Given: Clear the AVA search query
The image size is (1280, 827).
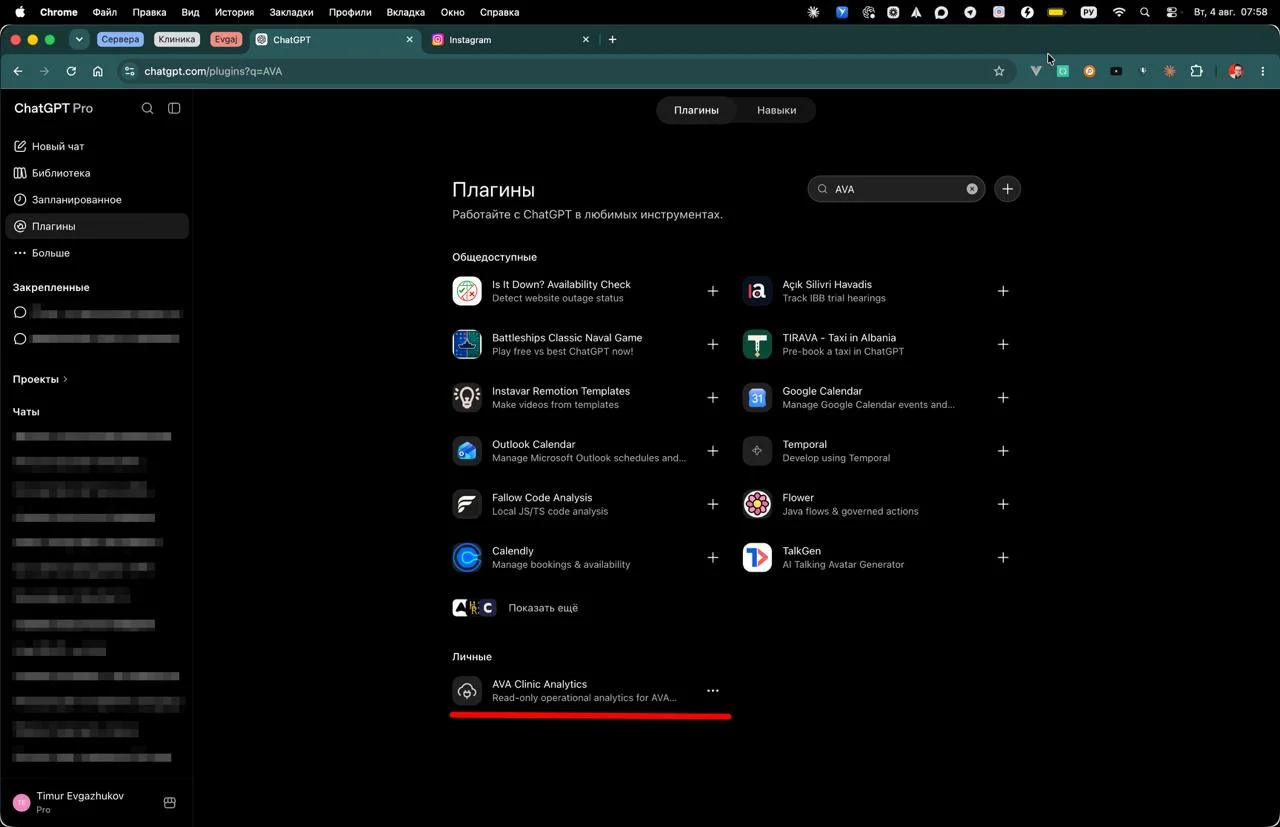Looking at the screenshot, I should click(972, 189).
